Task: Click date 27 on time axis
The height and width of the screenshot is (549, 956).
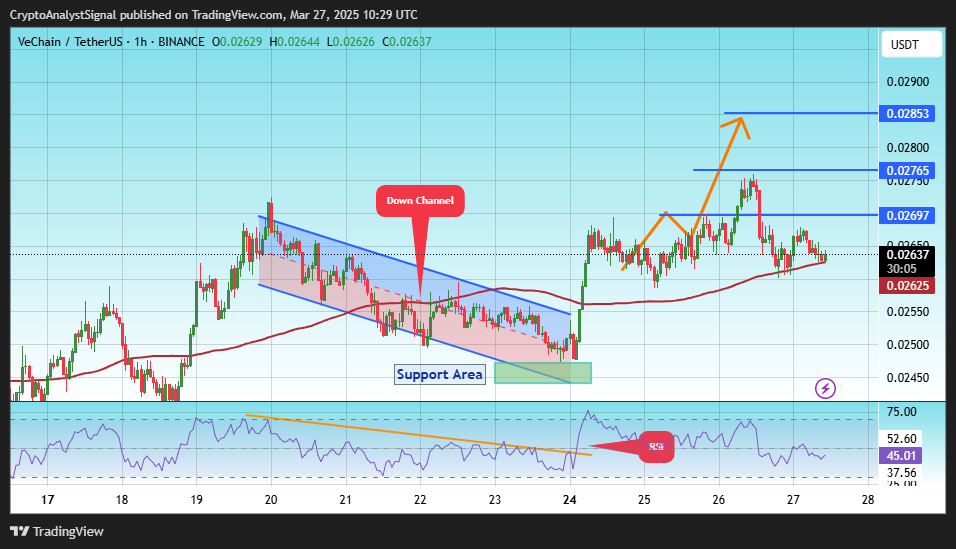Action: [793, 500]
